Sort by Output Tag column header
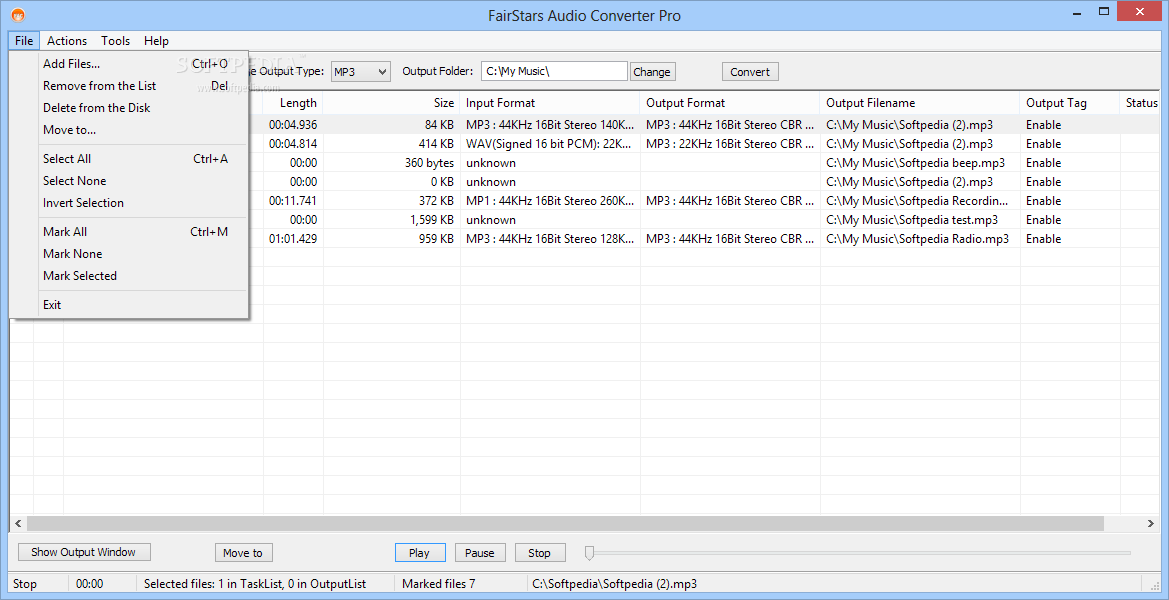Viewport: 1169px width, 600px height. [1070, 103]
